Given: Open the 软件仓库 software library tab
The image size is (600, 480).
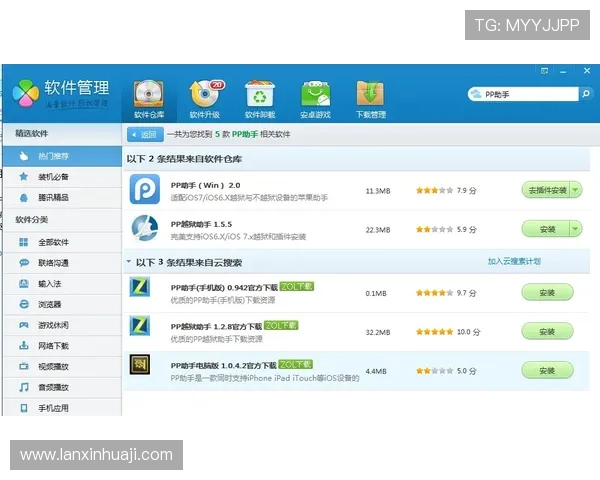Looking at the screenshot, I should [x=149, y=99].
